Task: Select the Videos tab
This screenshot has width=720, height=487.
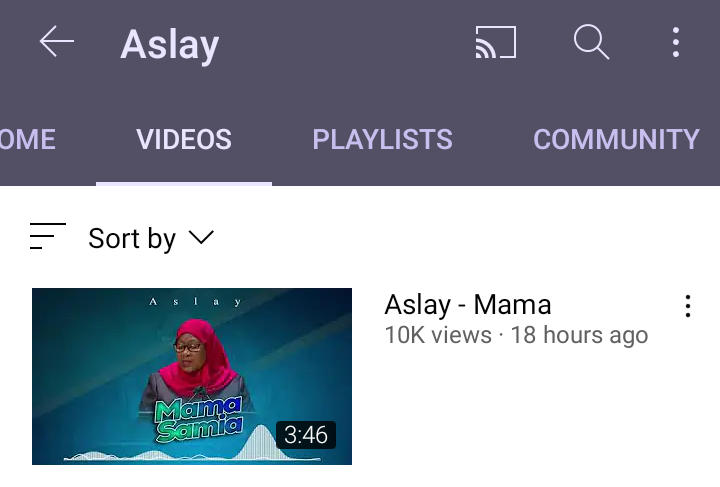Action: pyautogui.click(x=184, y=139)
